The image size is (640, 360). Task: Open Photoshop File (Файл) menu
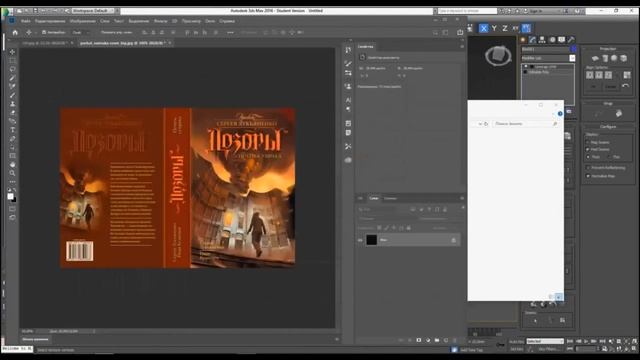[x=26, y=21]
